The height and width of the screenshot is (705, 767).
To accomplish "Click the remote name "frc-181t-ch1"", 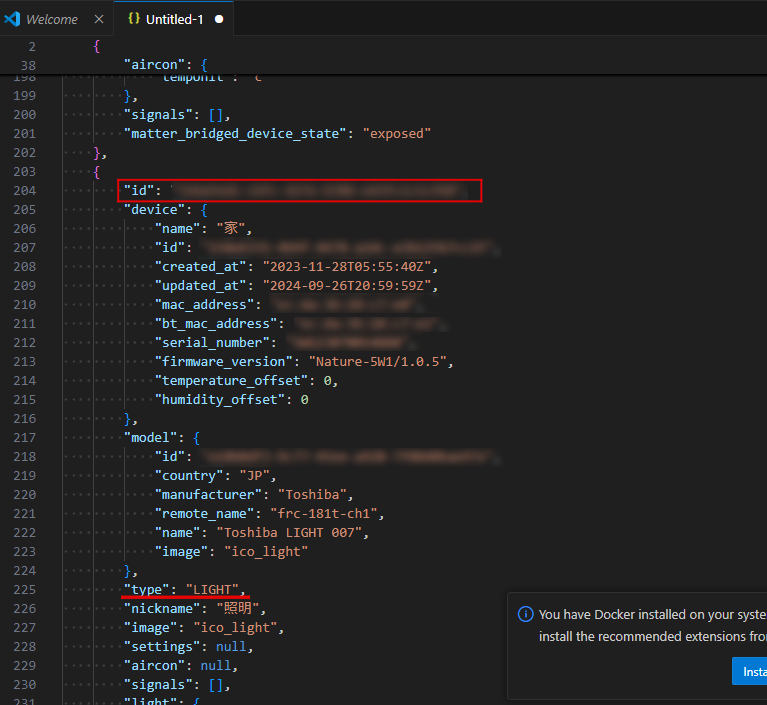I will 324,514.
